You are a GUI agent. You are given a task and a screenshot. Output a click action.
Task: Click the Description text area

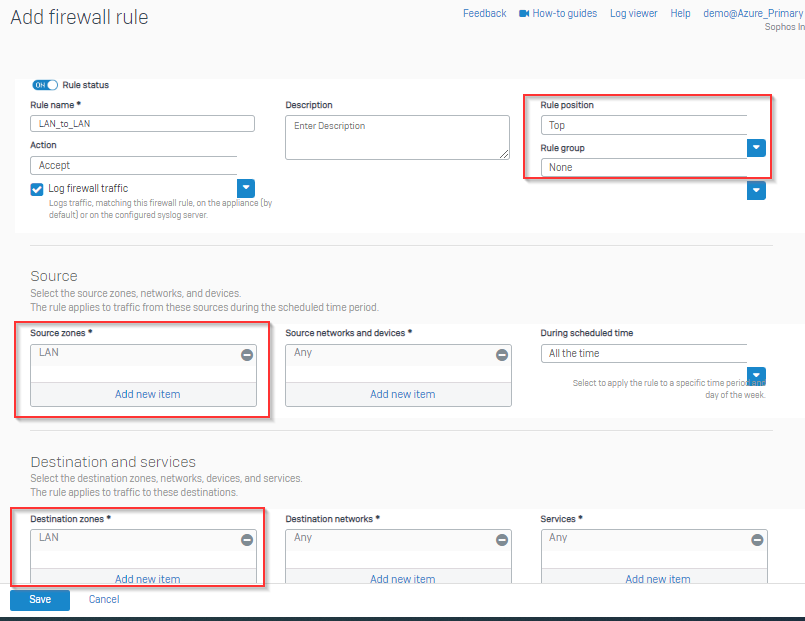397,138
